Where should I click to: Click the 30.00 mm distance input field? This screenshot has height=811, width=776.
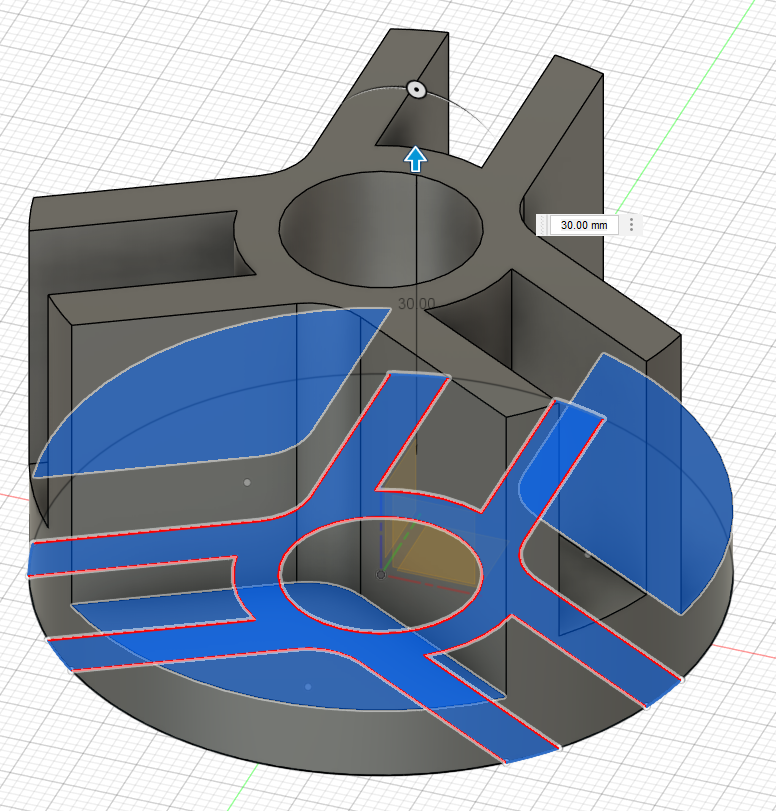pos(584,225)
